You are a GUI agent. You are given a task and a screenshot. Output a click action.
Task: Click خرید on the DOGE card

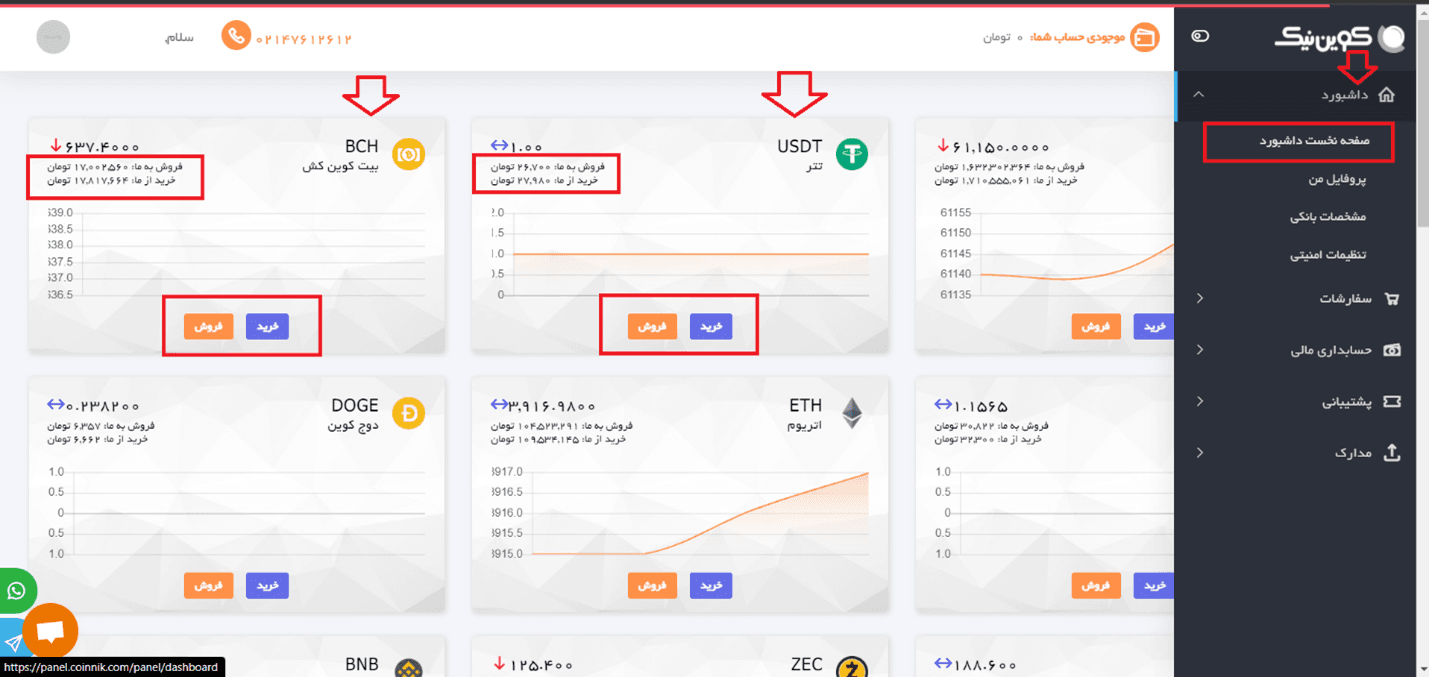click(267, 585)
